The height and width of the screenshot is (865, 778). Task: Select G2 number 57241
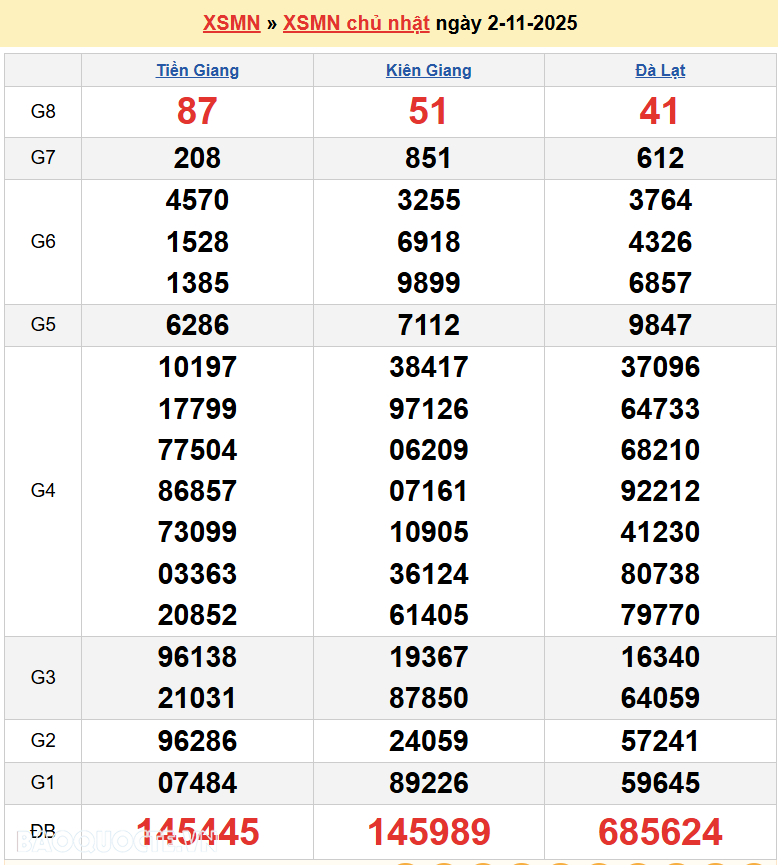pos(660,741)
